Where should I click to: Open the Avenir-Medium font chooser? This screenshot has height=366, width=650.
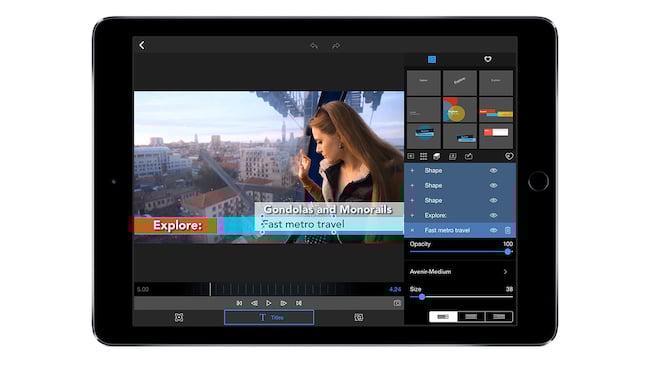pyautogui.click(x=459, y=271)
